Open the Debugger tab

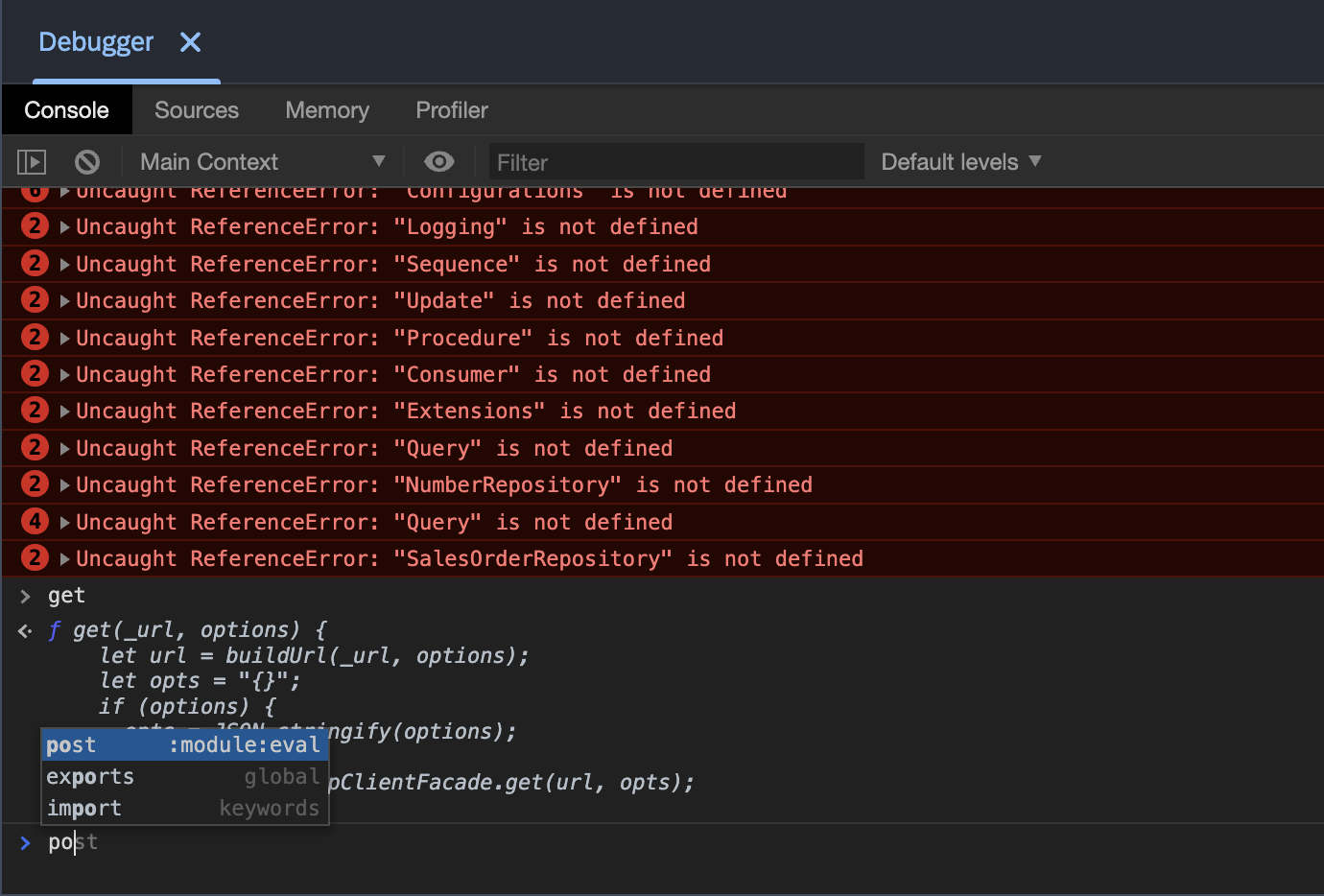(96, 42)
